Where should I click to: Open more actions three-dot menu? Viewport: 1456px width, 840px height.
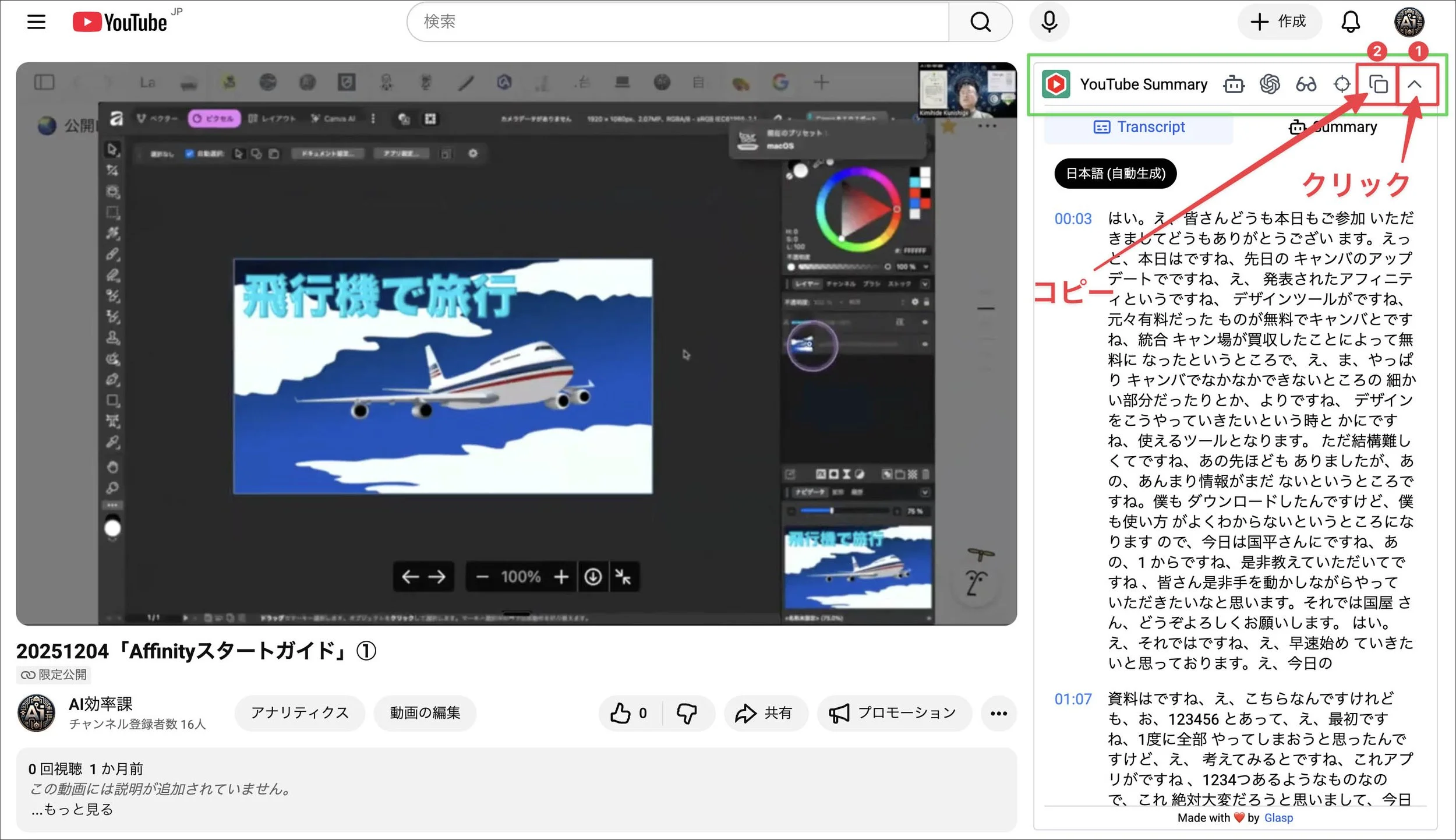[998, 713]
